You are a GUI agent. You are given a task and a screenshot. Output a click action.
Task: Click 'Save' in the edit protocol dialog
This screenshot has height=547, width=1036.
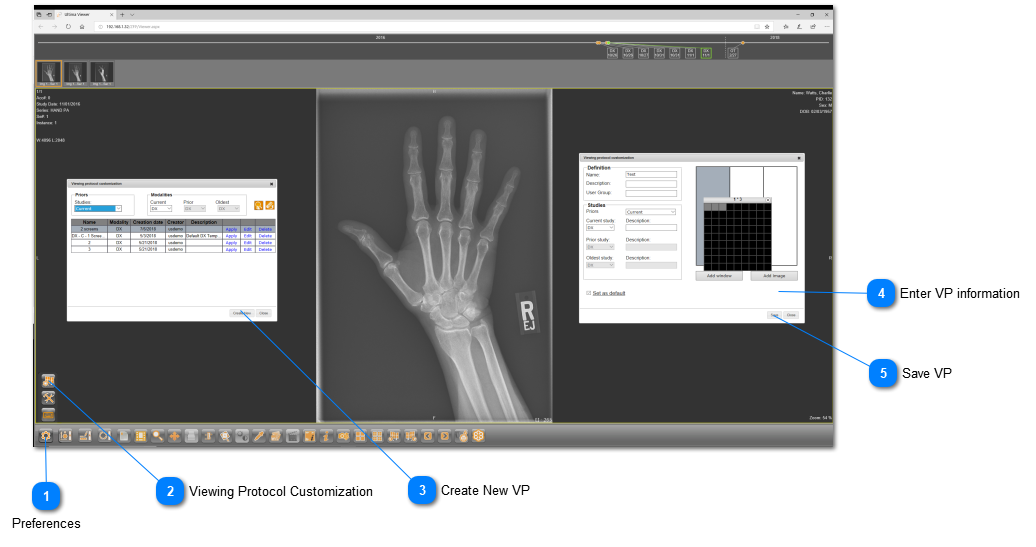pyautogui.click(x=774, y=314)
